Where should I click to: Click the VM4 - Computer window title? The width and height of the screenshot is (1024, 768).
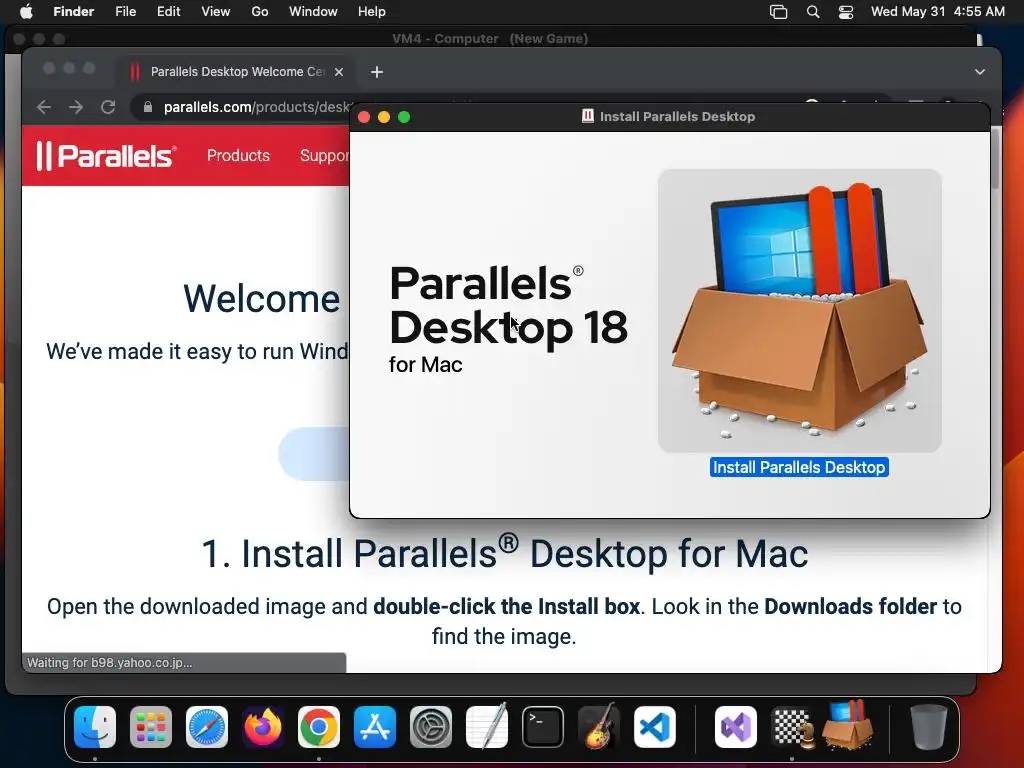click(x=490, y=39)
